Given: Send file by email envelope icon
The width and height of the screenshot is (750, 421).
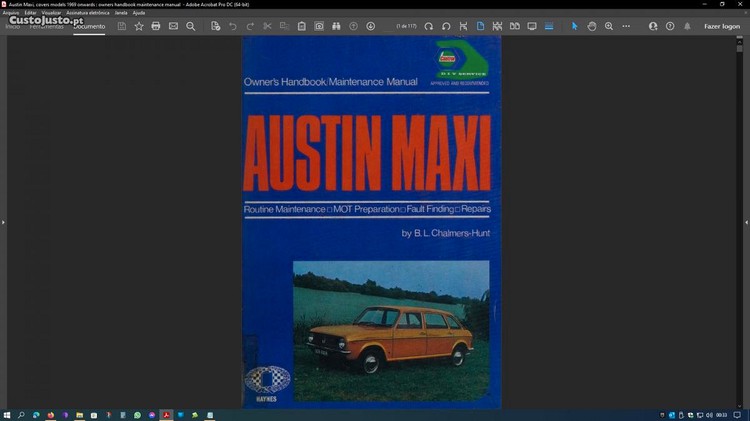Looking at the screenshot, I should click(x=173, y=26).
